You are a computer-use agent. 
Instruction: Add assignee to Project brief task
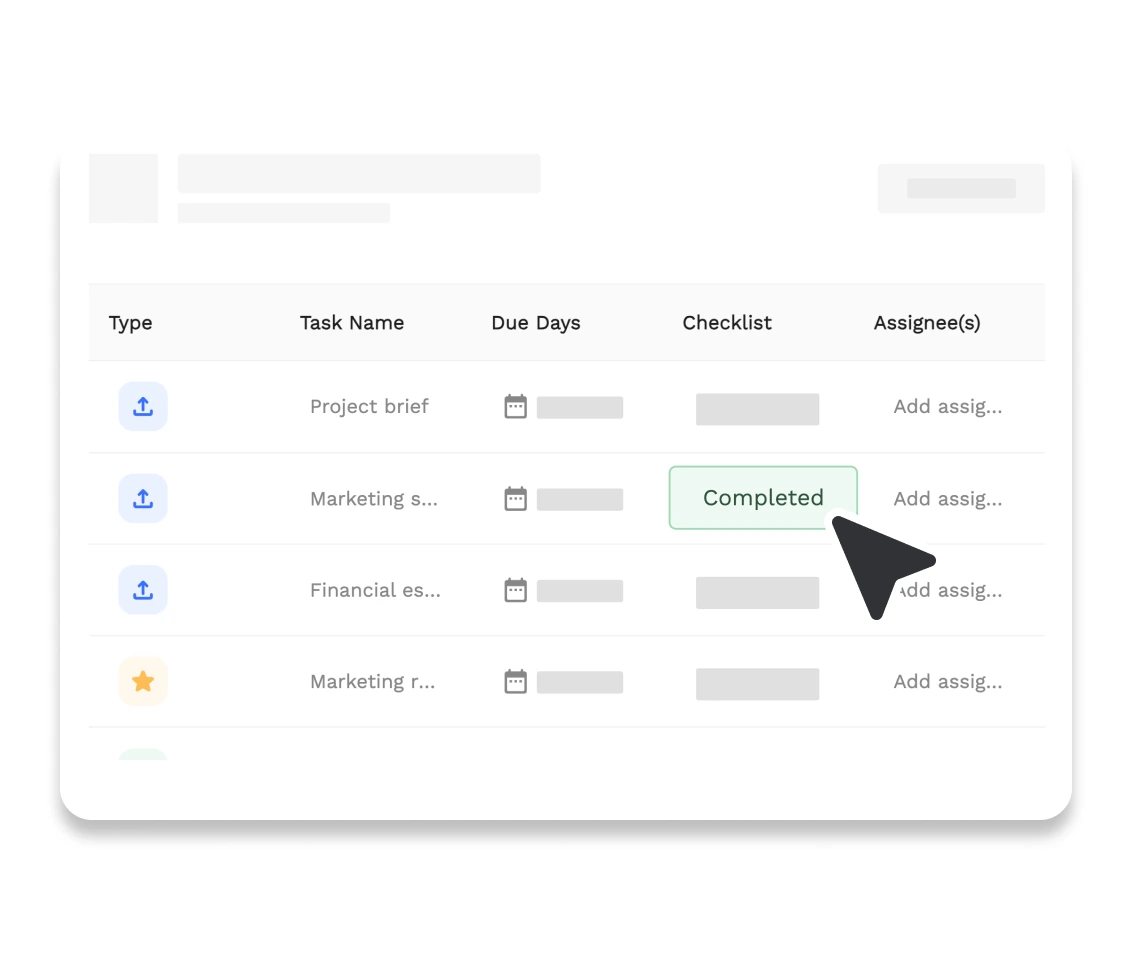click(947, 407)
